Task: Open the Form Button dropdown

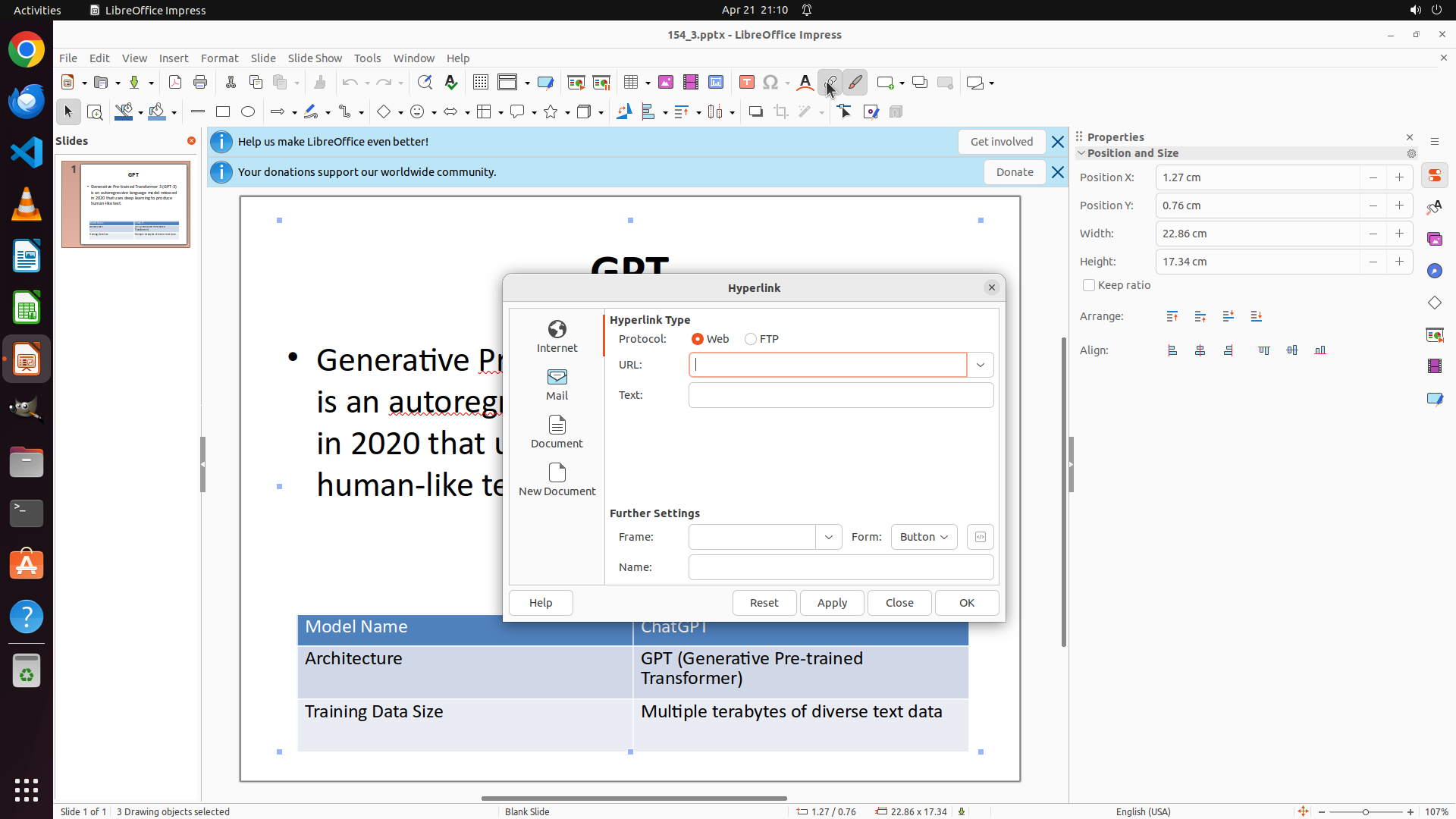Action: pos(924,537)
